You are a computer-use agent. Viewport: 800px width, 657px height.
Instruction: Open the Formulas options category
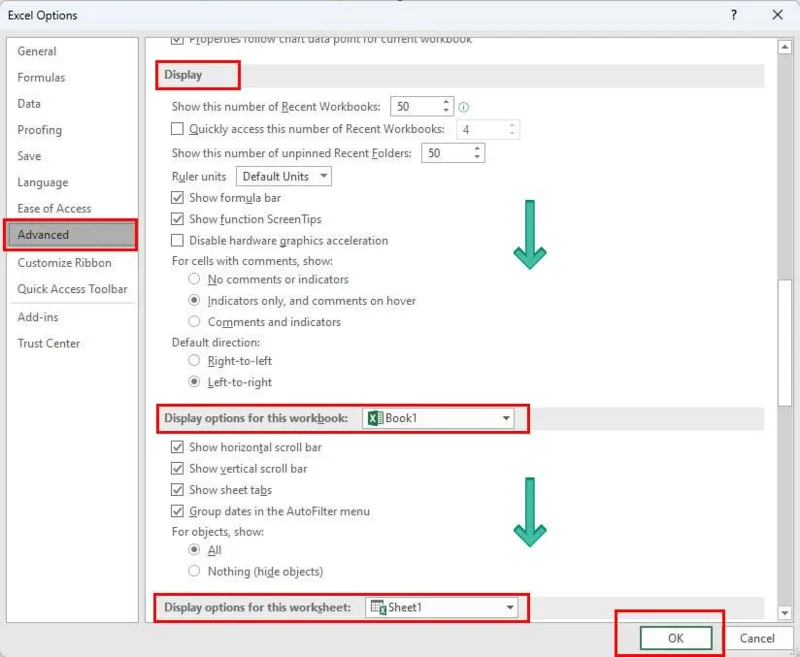coord(41,78)
